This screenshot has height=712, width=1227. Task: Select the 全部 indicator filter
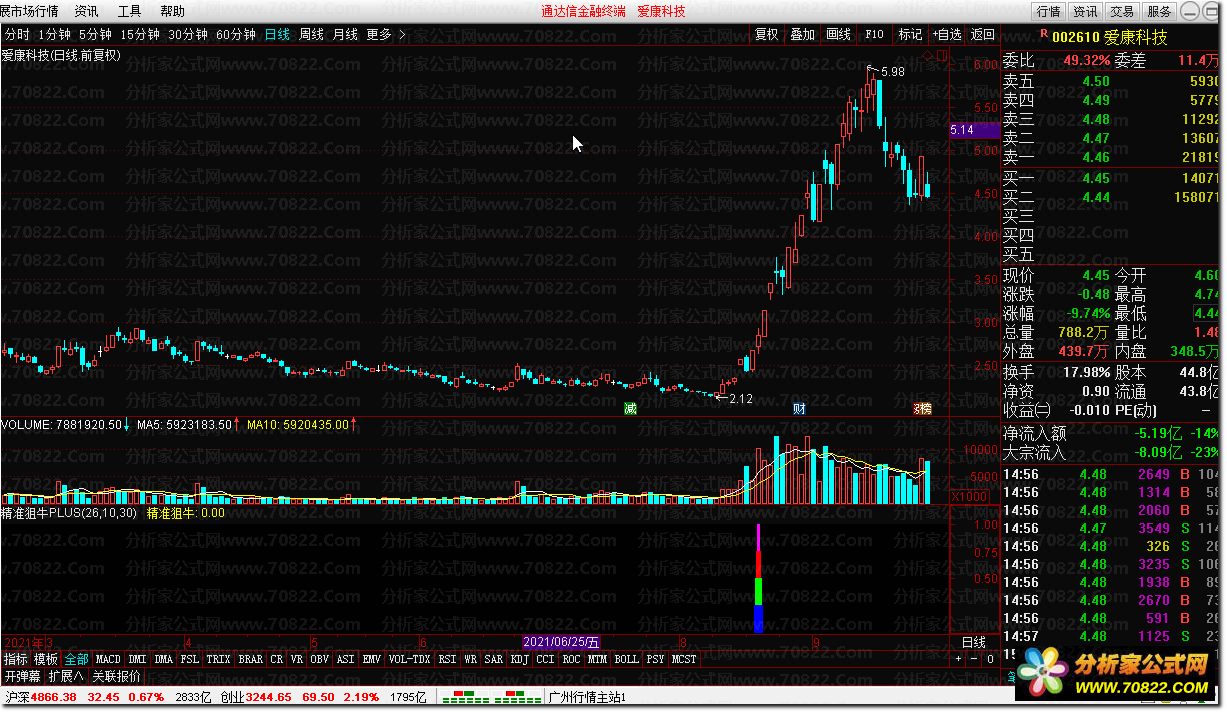(76, 659)
